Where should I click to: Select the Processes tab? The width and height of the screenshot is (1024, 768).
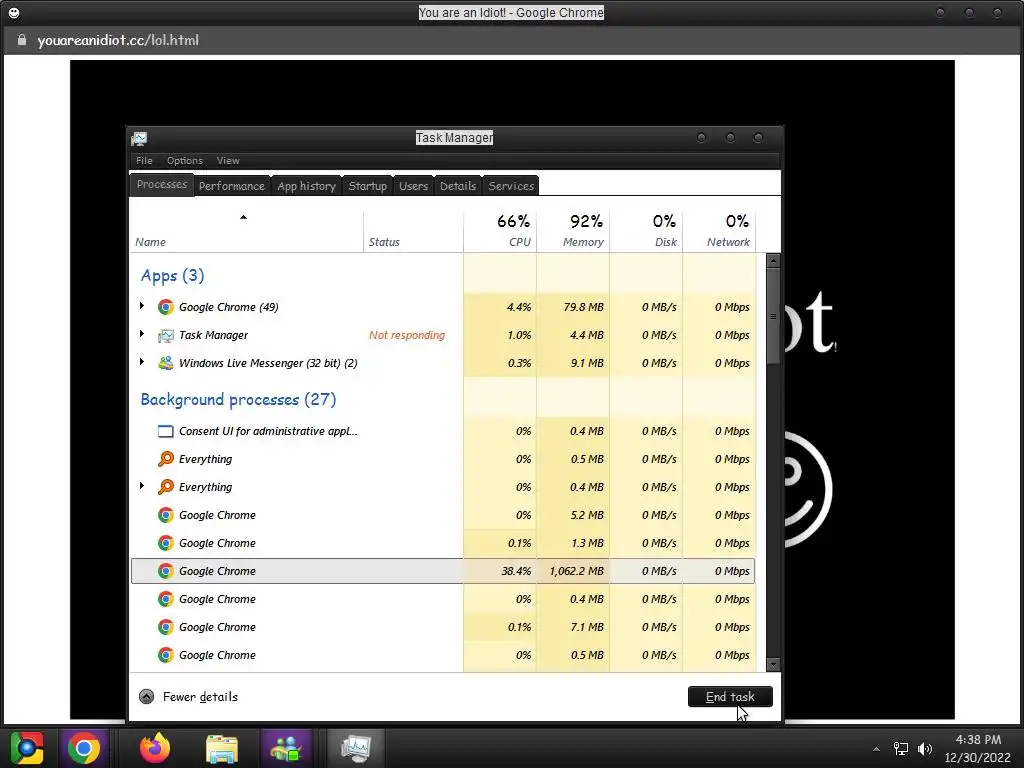click(162, 185)
